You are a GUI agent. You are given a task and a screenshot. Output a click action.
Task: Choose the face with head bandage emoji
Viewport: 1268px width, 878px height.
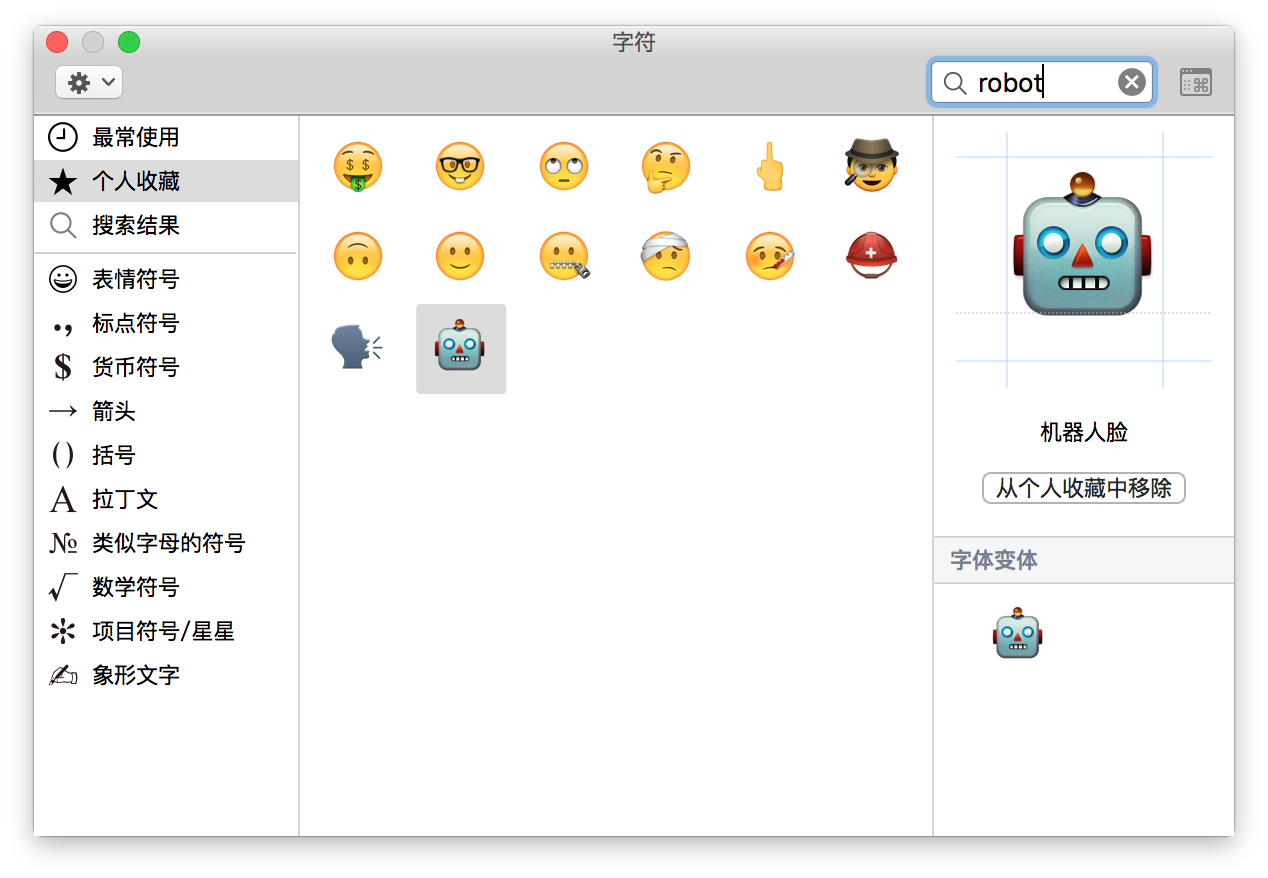tap(666, 257)
